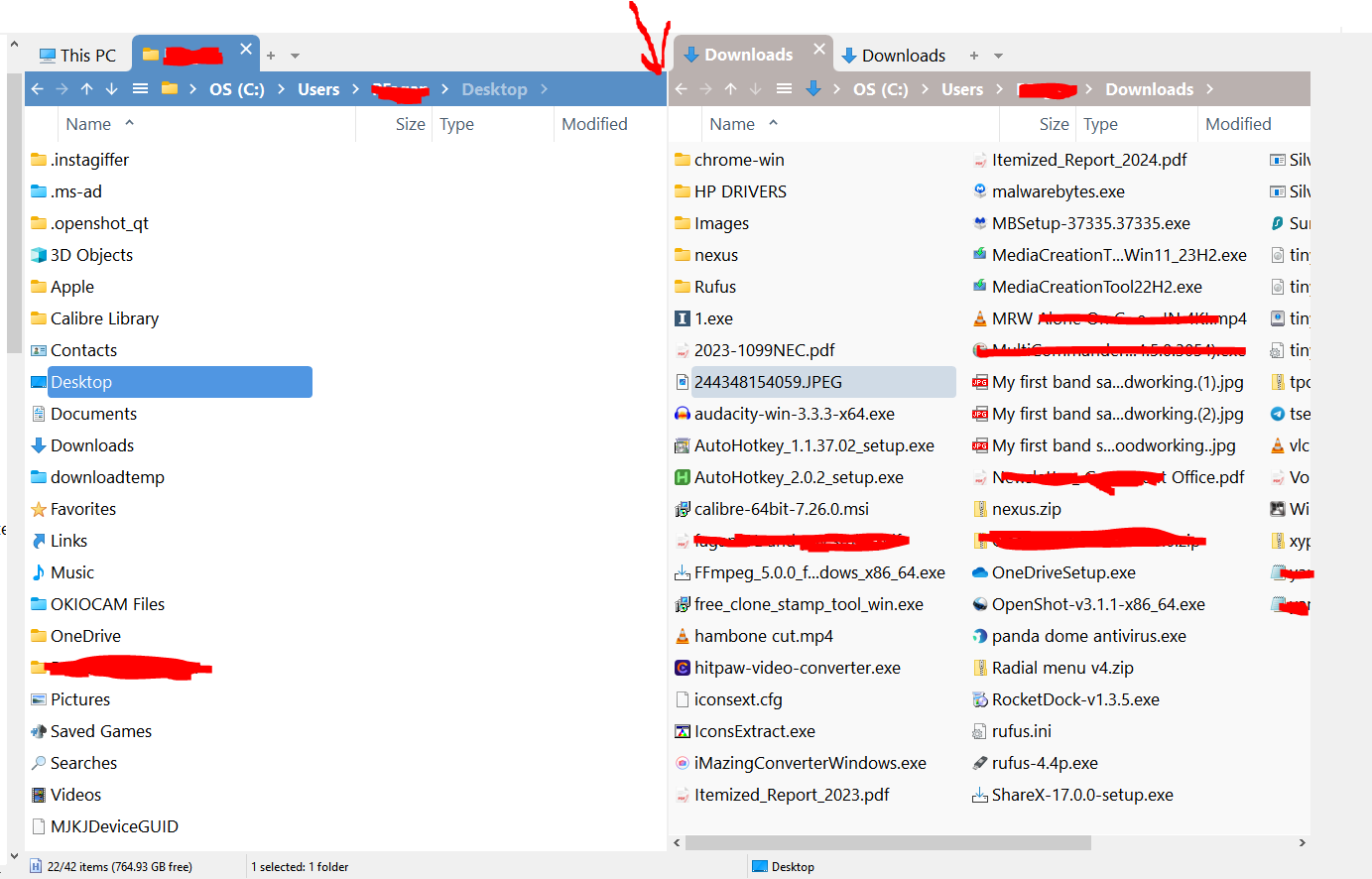Expand chevron after Desktop in breadcrumb
Image resolution: width=1372 pixels, height=879 pixels.
[x=545, y=89]
